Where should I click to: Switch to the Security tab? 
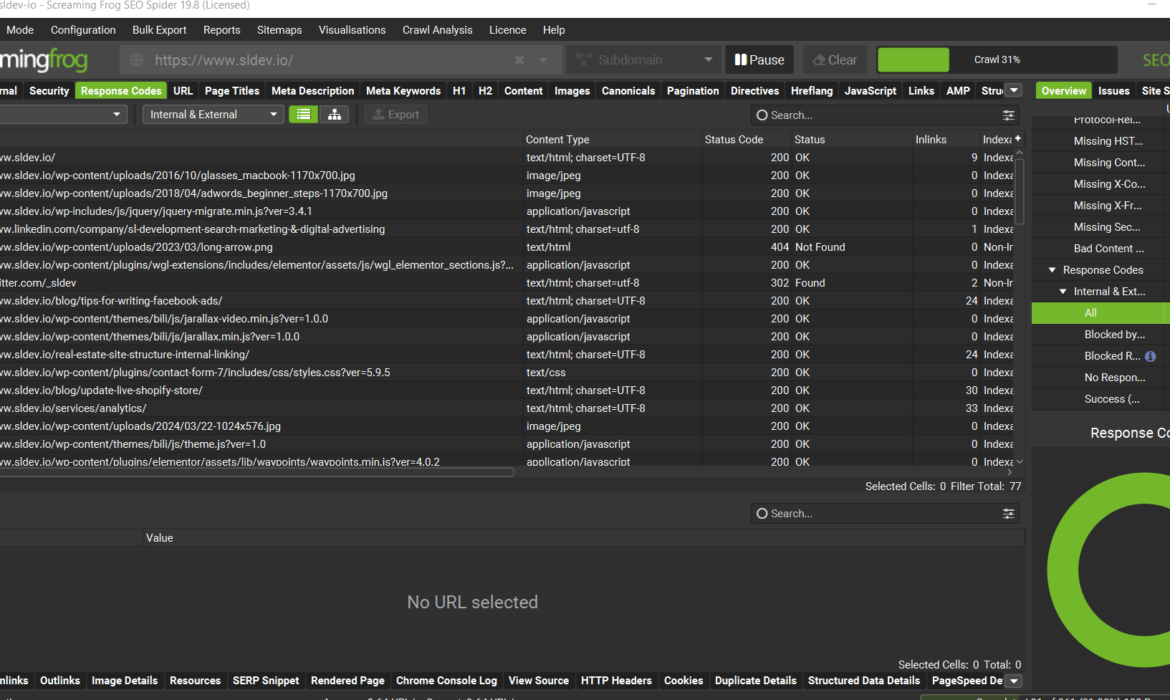[x=49, y=90]
